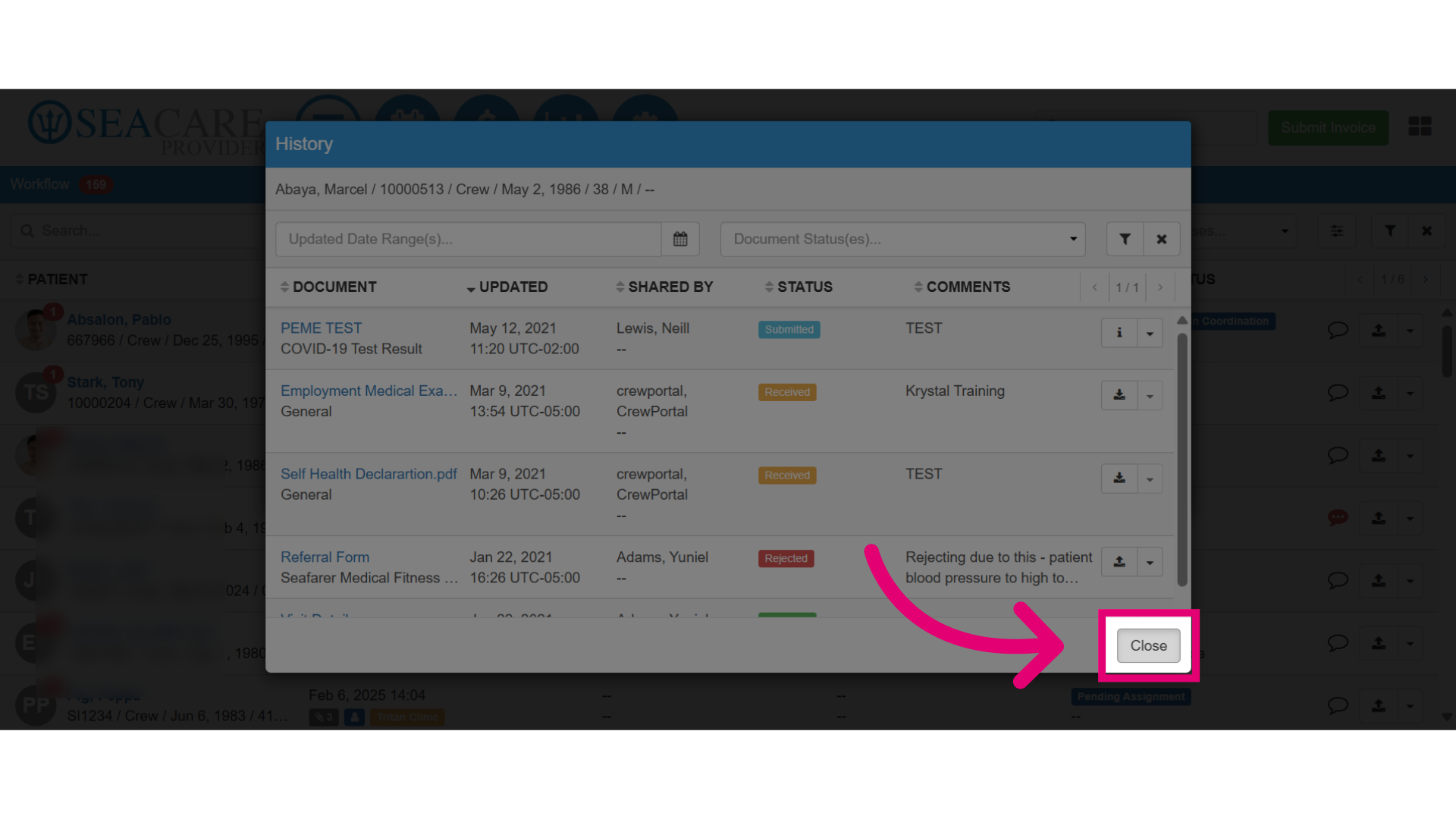Upload document for Stark, Tony row
Screen dimensions: 1456x819
1379,393
